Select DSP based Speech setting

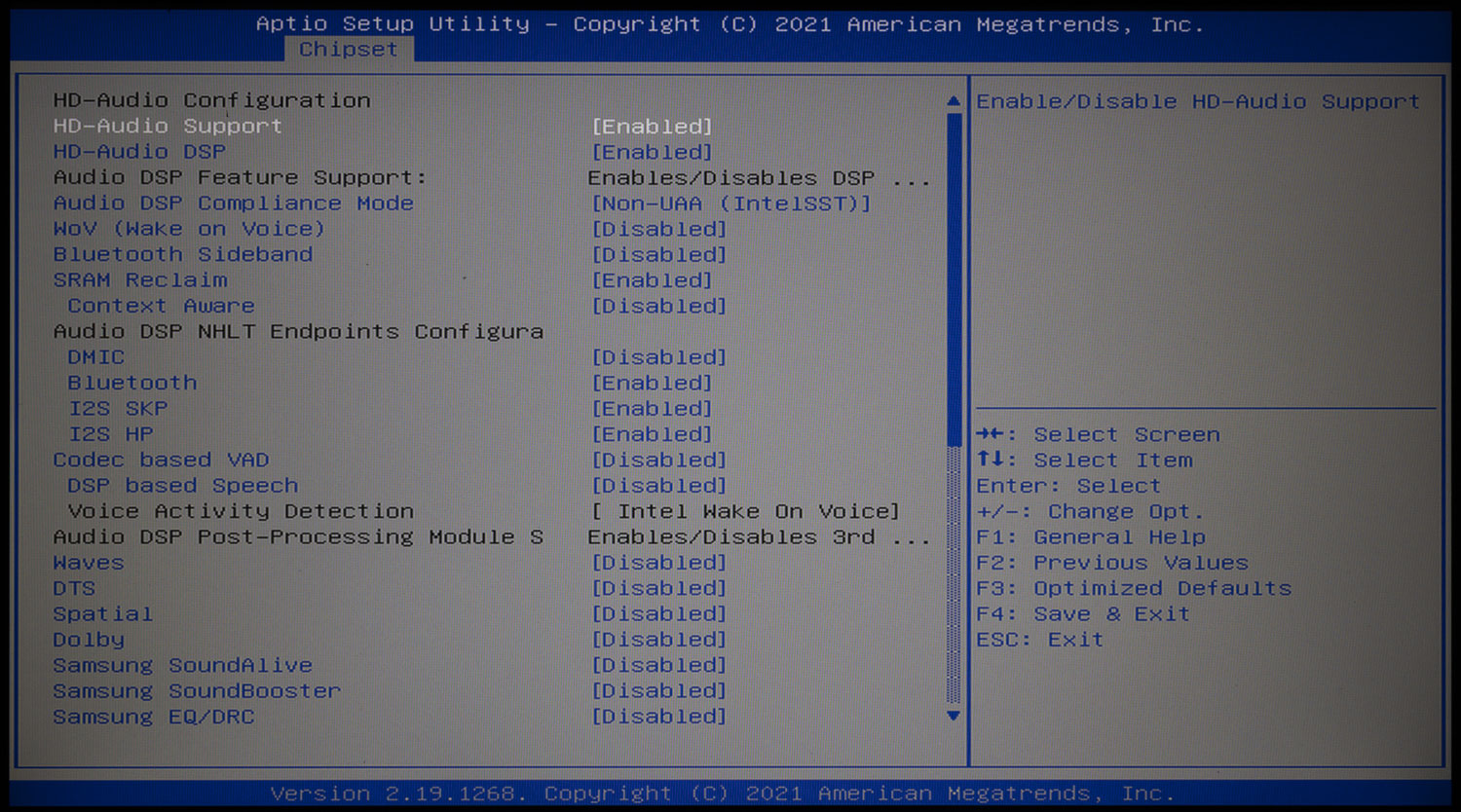(x=183, y=485)
